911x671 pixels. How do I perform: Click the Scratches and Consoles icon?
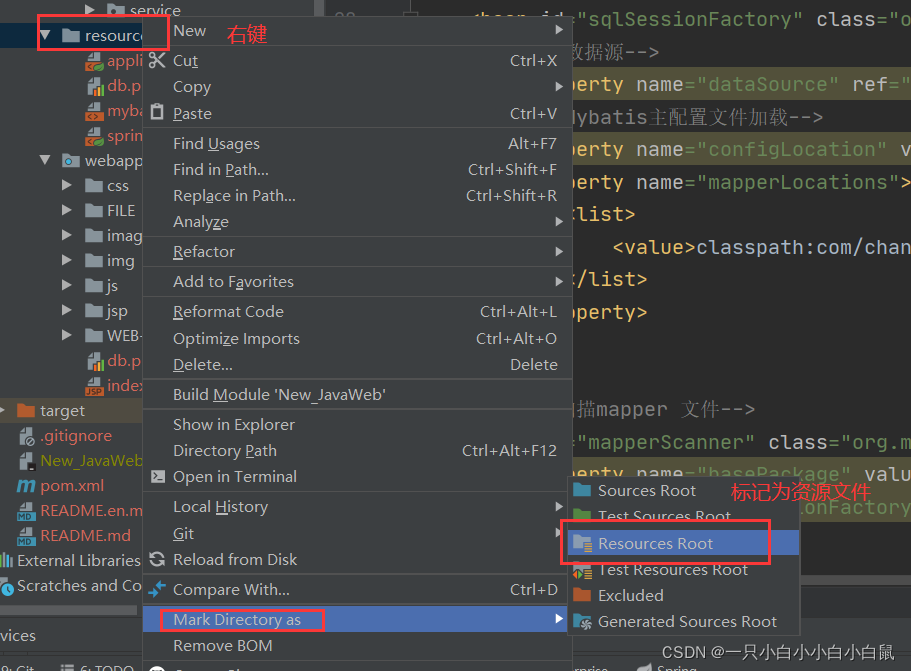click(x=7, y=587)
